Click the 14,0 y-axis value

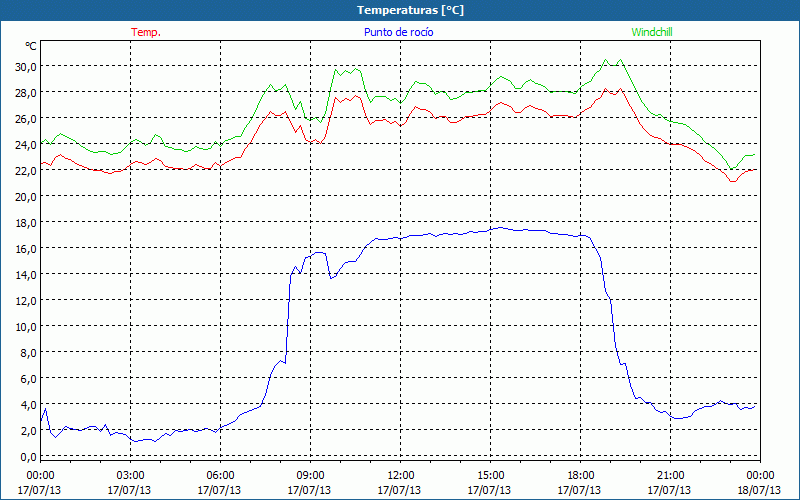click(x=26, y=275)
